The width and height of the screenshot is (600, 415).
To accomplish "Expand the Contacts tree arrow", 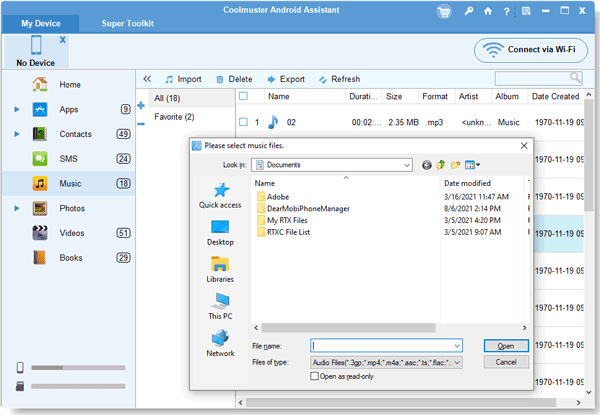I will coord(17,134).
